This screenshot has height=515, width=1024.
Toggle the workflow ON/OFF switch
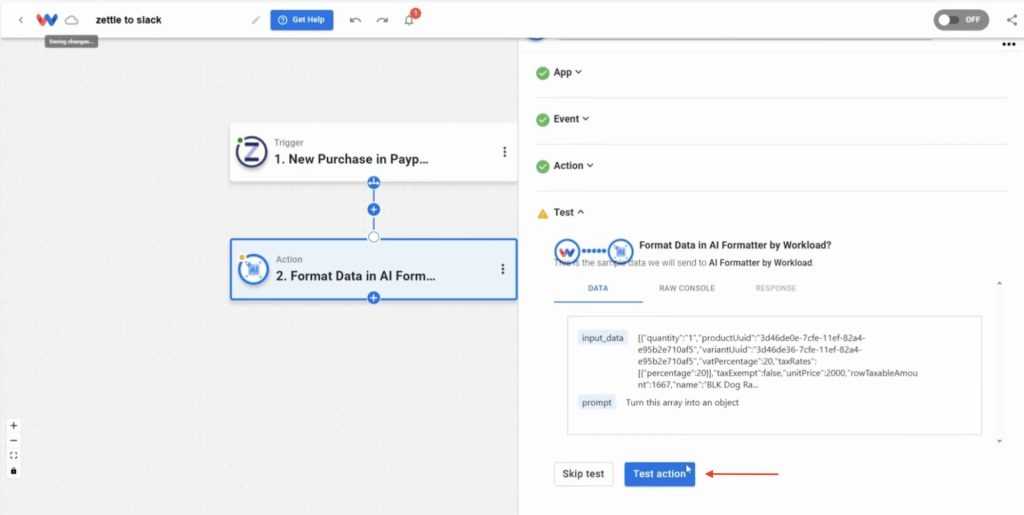click(961, 20)
